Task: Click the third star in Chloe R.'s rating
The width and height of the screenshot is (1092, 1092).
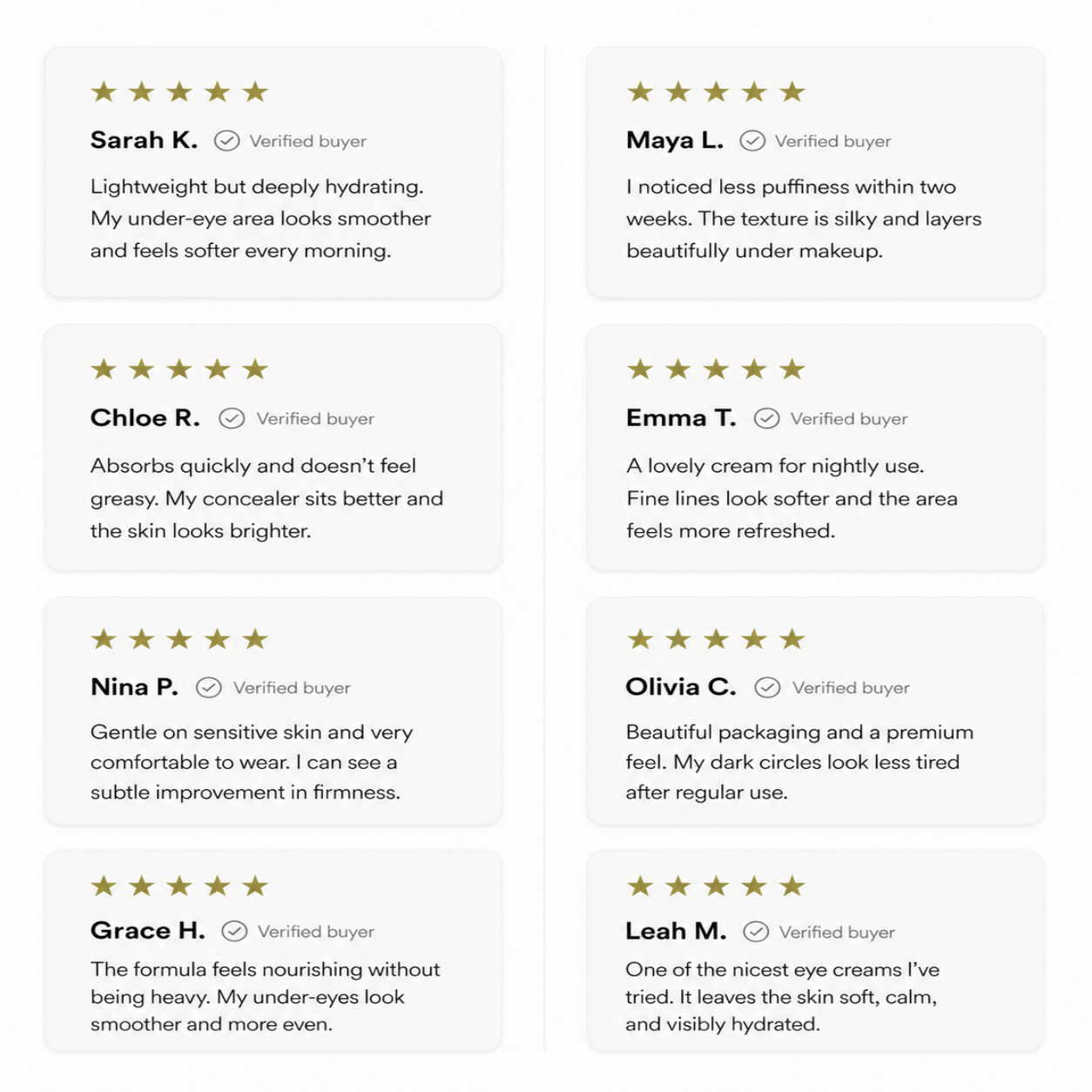Action: click(179, 369)
